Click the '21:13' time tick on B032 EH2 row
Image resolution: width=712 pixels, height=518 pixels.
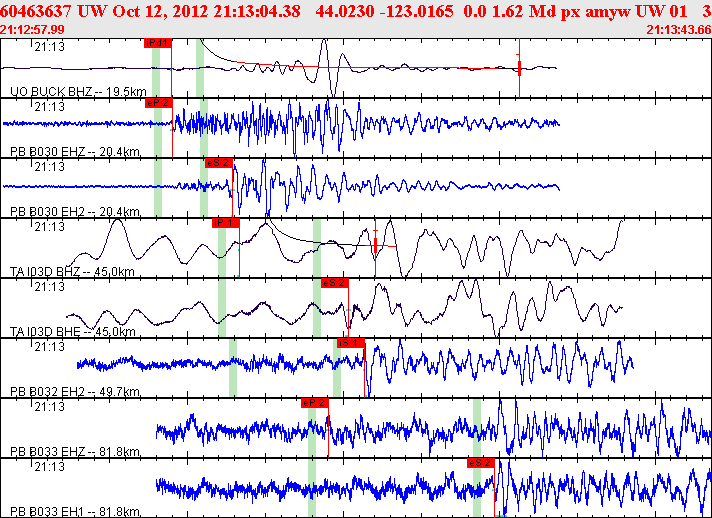tap(49, 346)
